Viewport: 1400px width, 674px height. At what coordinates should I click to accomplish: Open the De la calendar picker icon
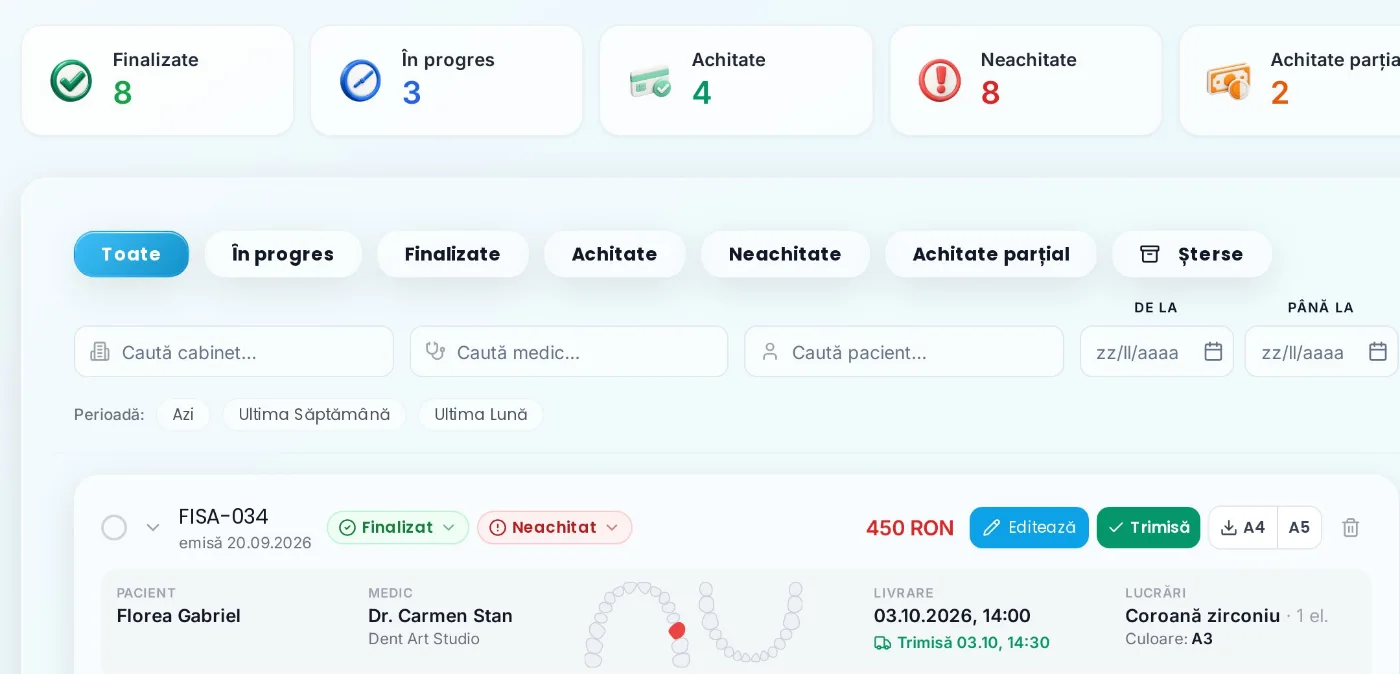[x=1213, y=352]
